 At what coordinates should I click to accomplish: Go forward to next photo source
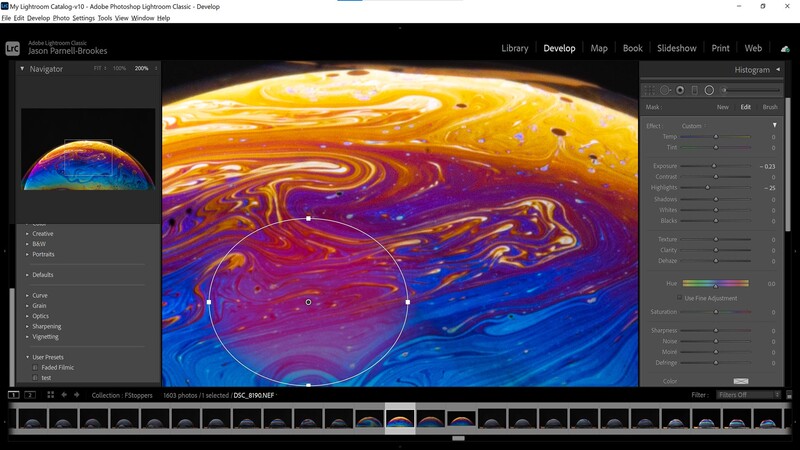point(77,395)
